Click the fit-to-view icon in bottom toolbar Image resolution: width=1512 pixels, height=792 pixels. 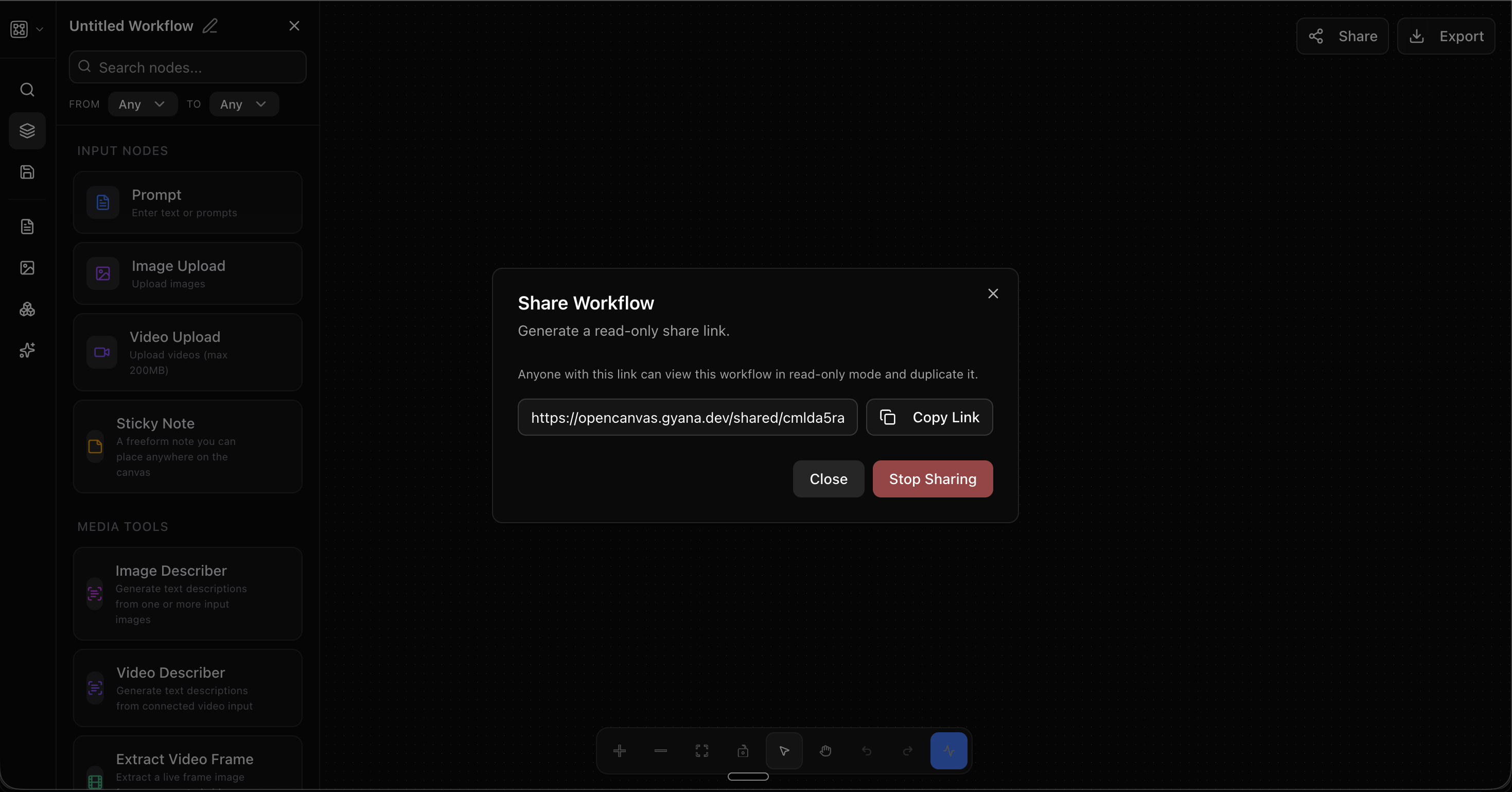(x=702, y=750)
